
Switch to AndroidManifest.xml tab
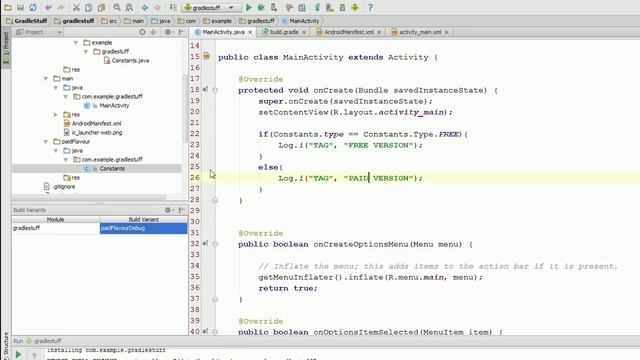tap(349, 32)
